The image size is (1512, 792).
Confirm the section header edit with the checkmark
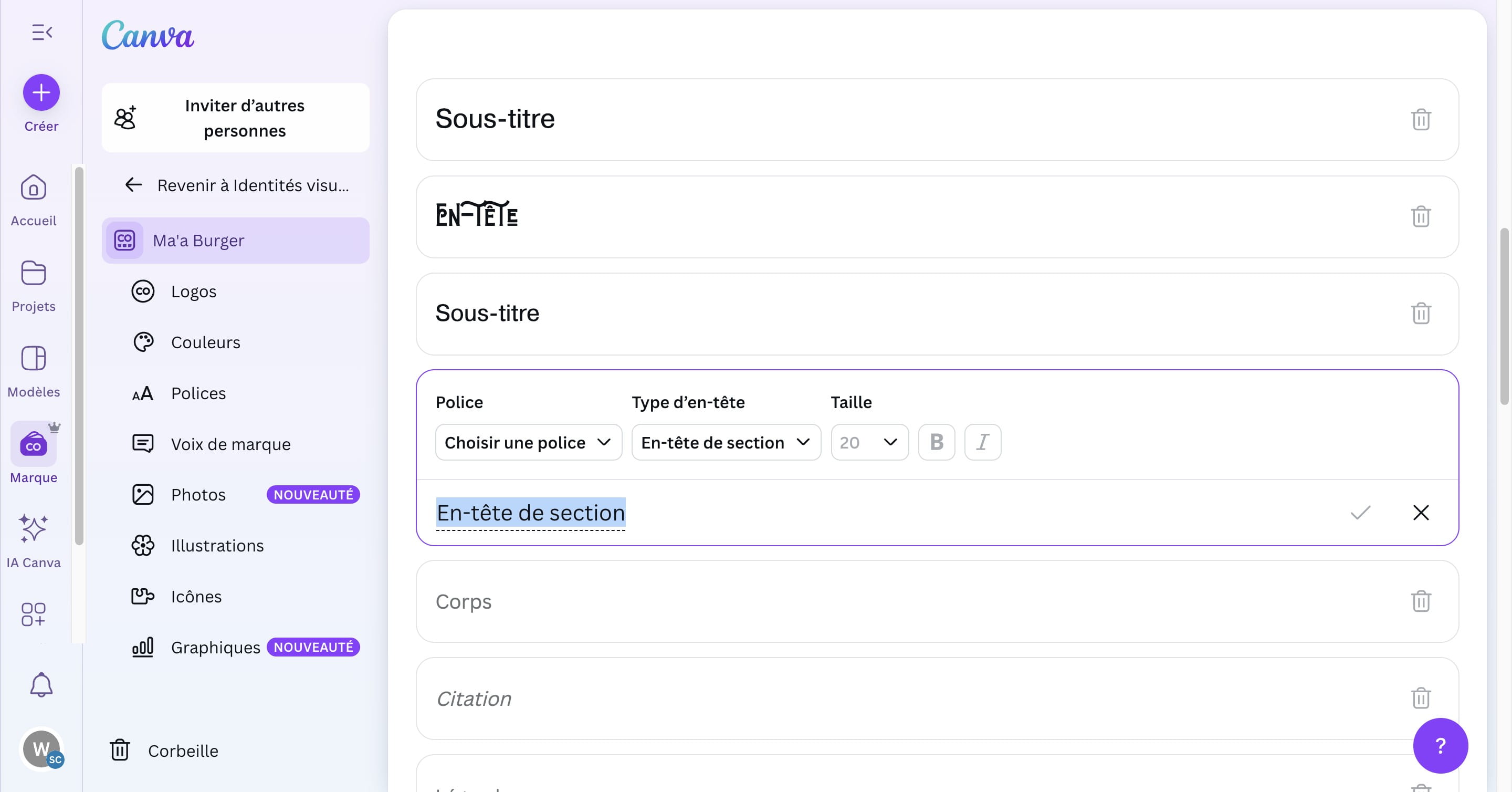(x=1361, y=513)
